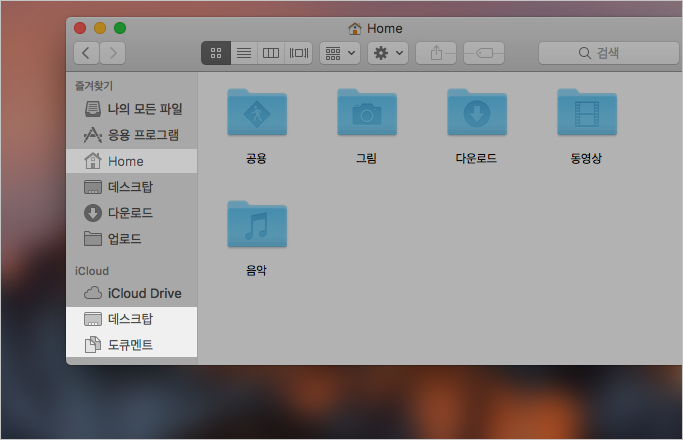This screenshot has width=683, height=440.
Task: Switch to Cover Flow view
Action: click(299, 53)
